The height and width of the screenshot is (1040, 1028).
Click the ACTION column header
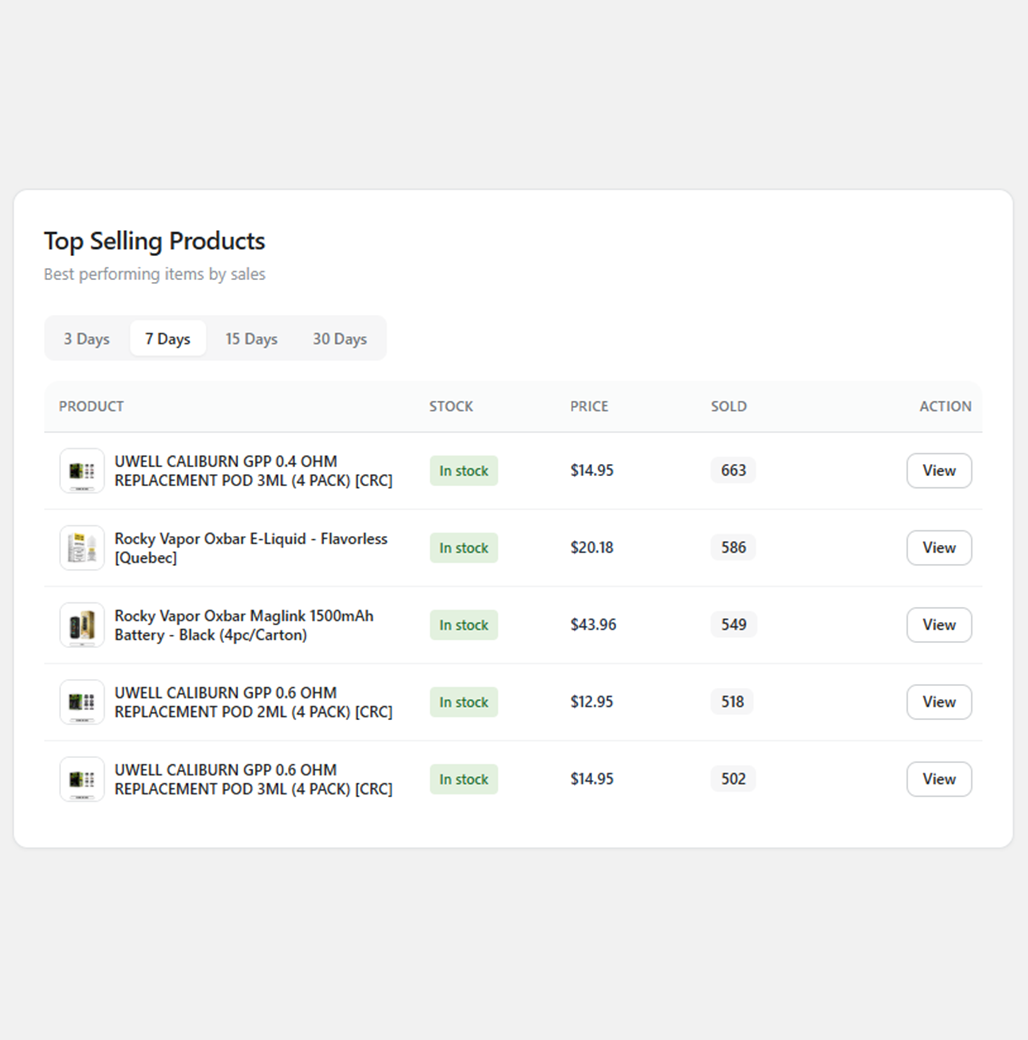tap(945, 407)
